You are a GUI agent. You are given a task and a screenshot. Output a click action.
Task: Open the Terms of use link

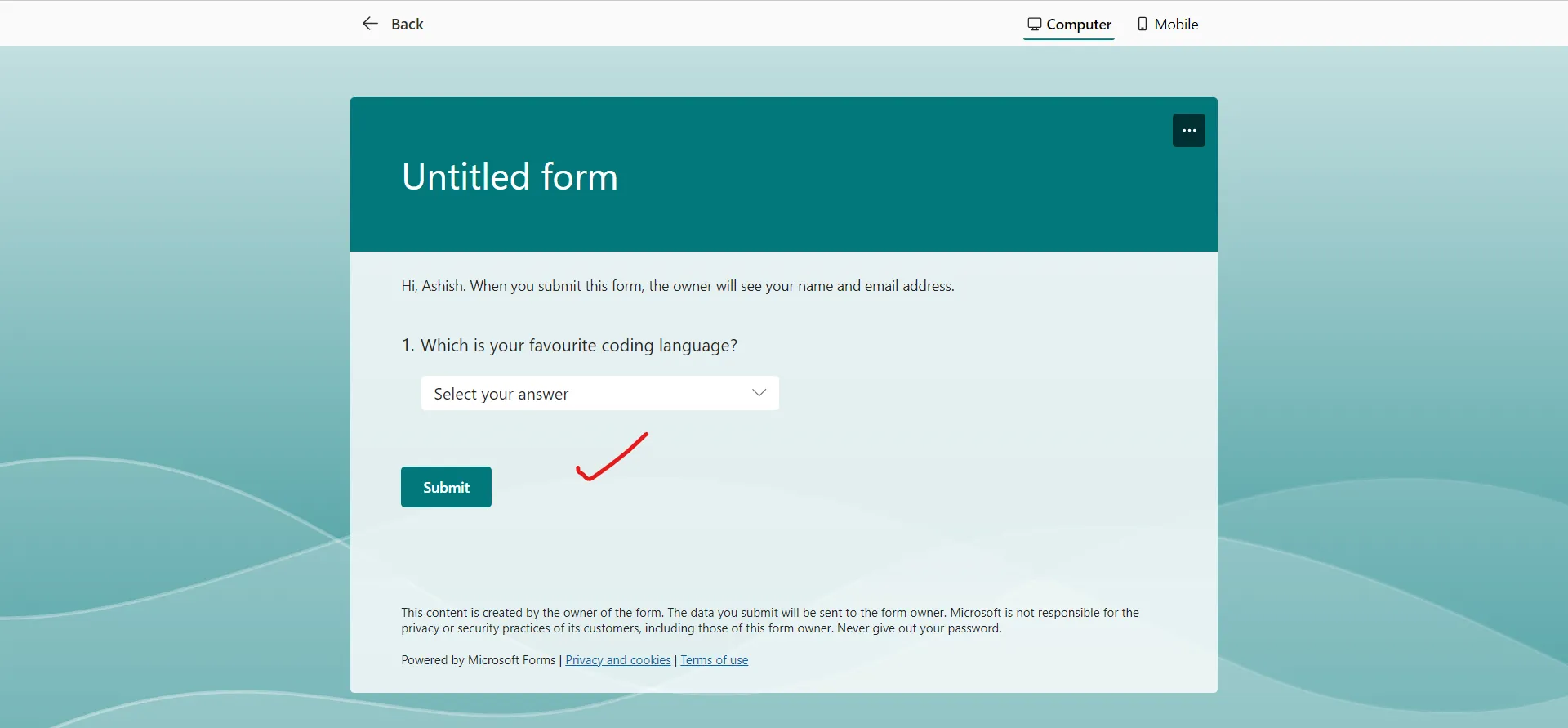coord(714,659)
